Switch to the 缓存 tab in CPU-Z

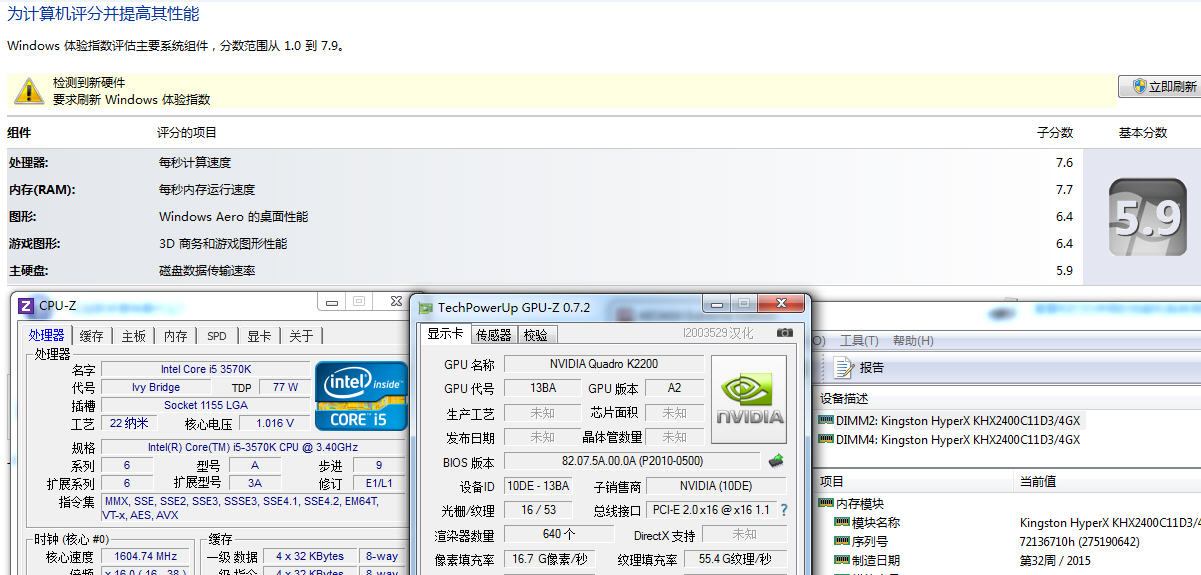[91, 336]
